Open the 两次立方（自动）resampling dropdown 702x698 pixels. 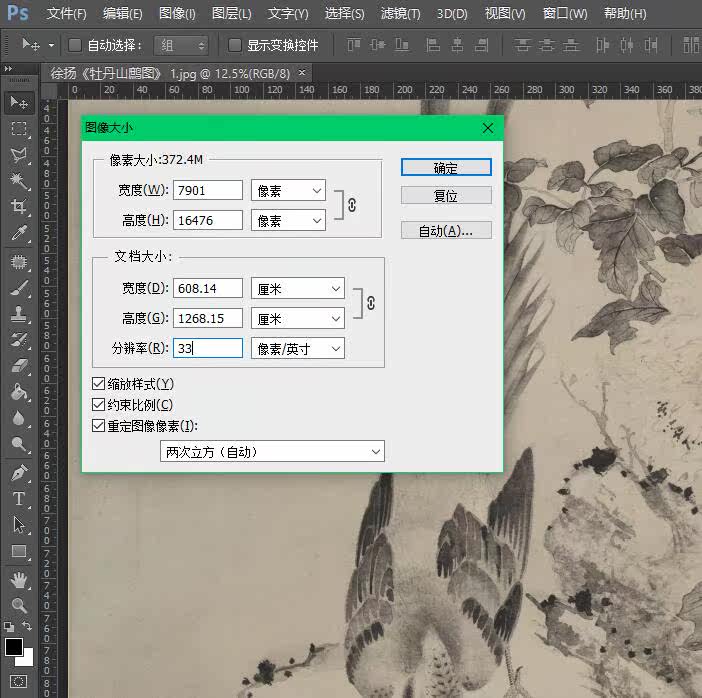pos(272,451)
